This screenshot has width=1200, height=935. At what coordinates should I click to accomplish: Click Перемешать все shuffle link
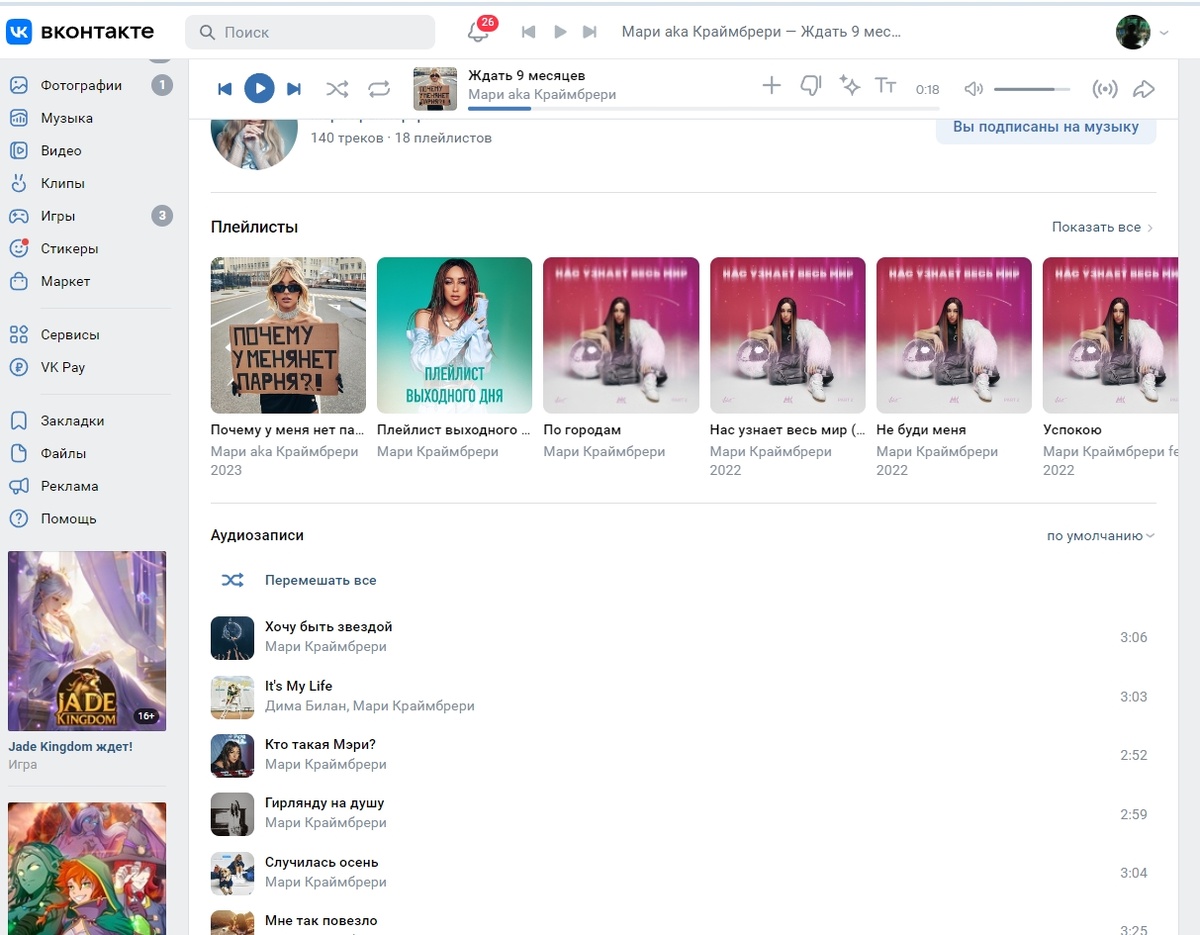320,580
